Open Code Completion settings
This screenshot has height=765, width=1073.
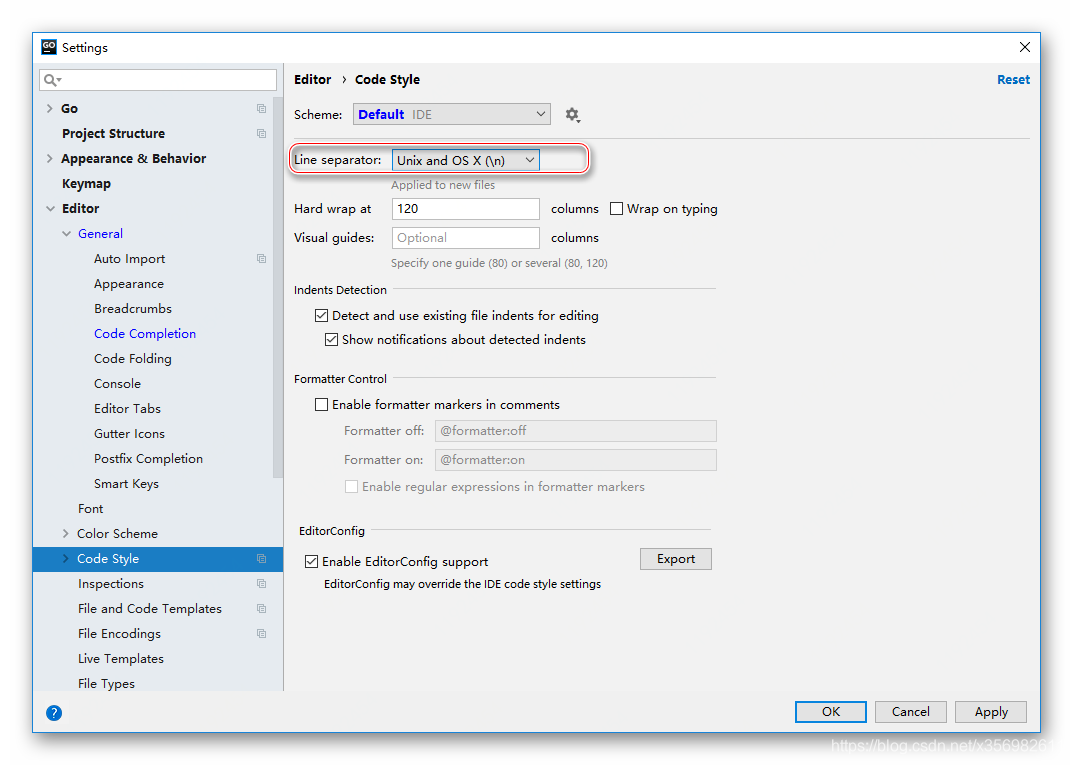[145, 333]
